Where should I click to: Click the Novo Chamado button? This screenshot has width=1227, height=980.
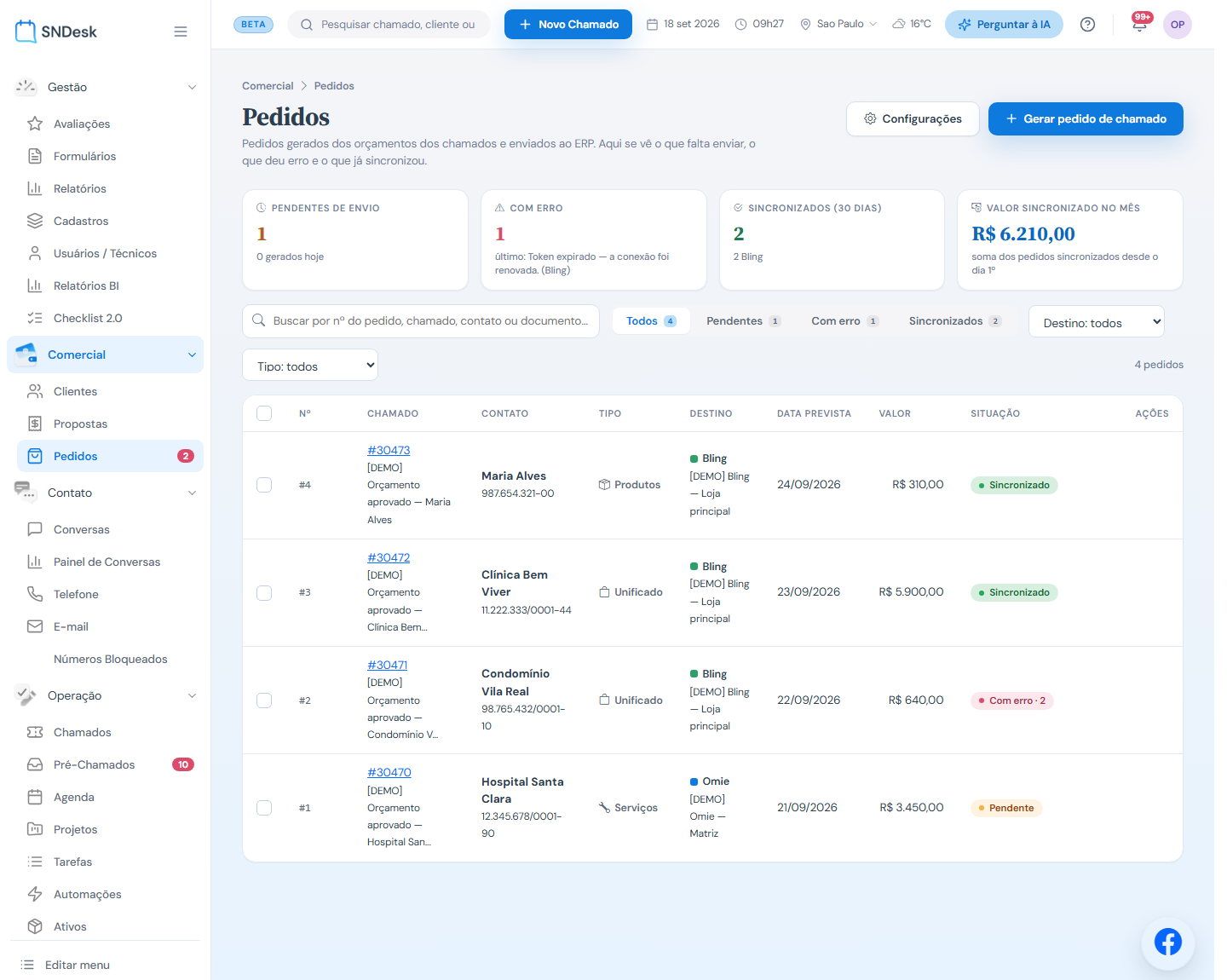pos(568,25)
